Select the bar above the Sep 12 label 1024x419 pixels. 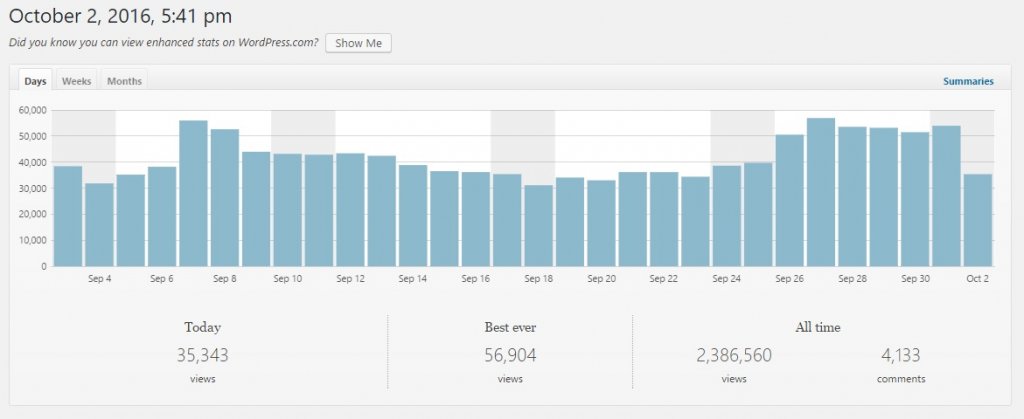tap(350, 210)
